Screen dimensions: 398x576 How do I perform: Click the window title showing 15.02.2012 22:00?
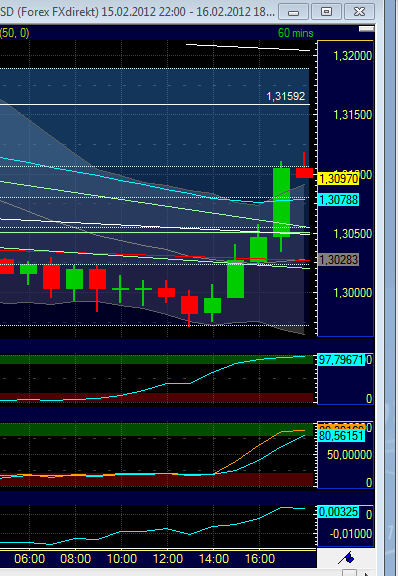137,12
